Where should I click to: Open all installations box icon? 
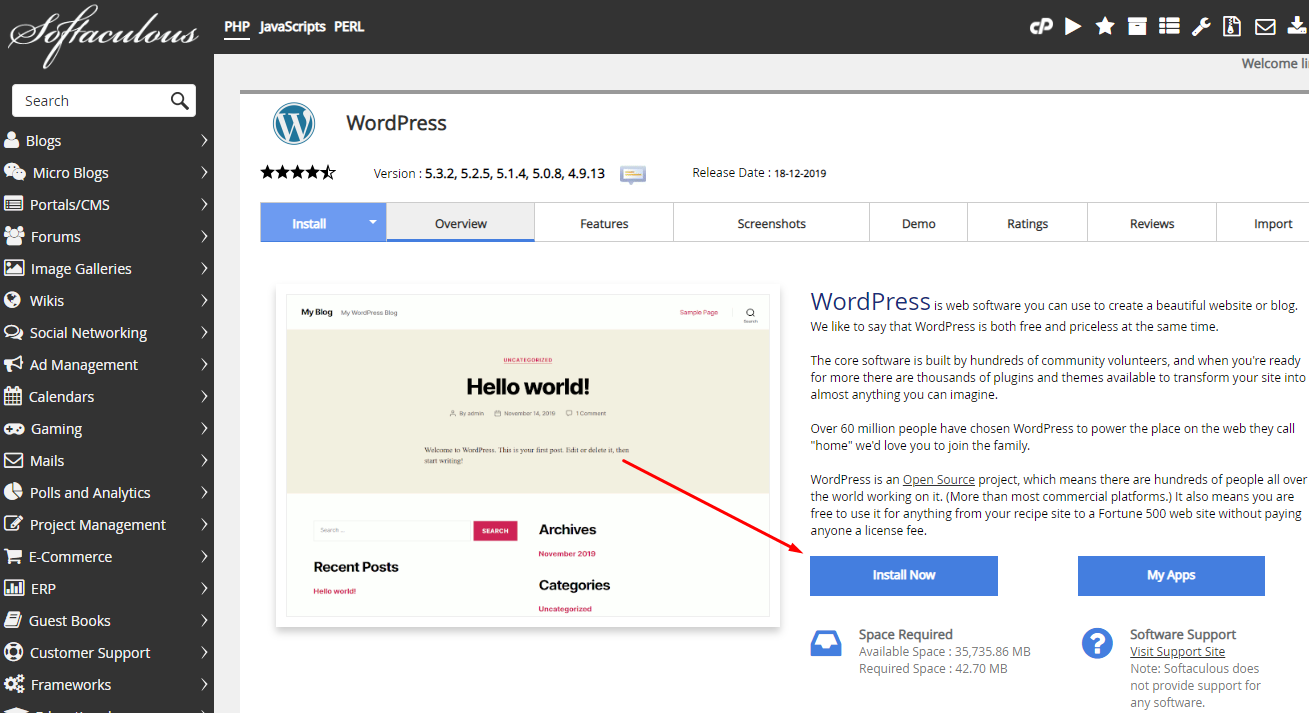(1137, 27)
